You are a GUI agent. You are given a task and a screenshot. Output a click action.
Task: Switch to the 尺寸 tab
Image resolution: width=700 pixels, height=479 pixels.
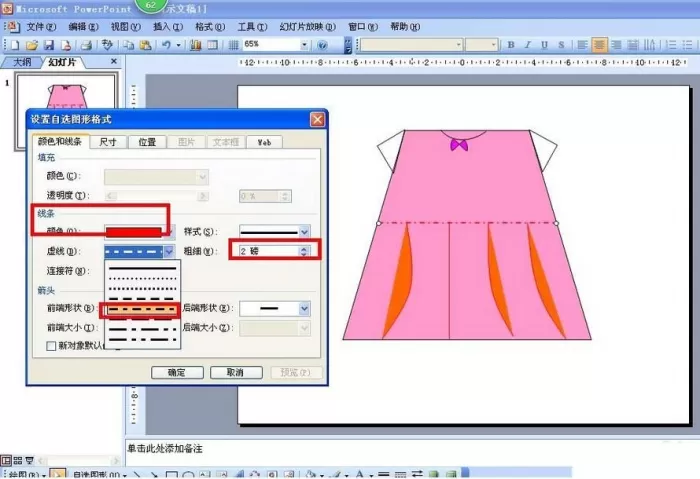(x=108, y=142)
